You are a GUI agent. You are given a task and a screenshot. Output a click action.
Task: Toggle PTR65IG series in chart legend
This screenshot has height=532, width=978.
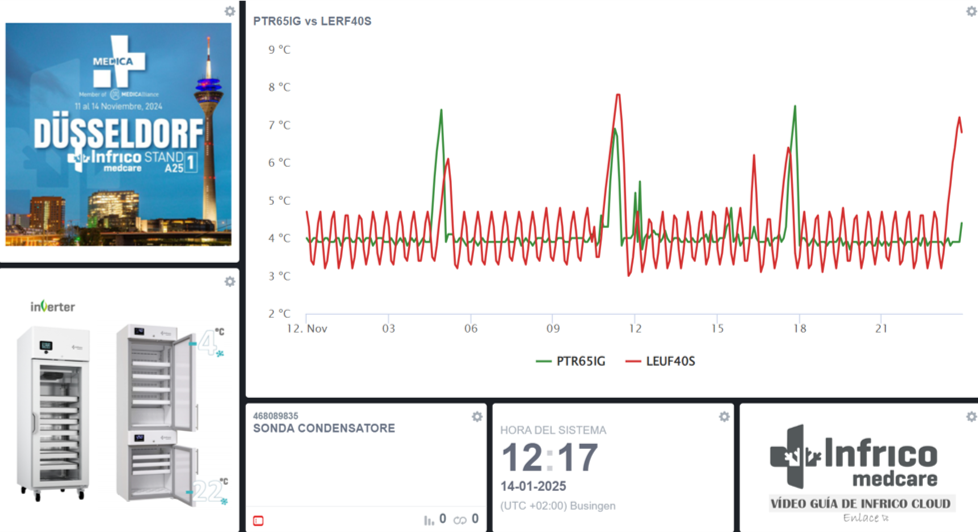(571, 361)
